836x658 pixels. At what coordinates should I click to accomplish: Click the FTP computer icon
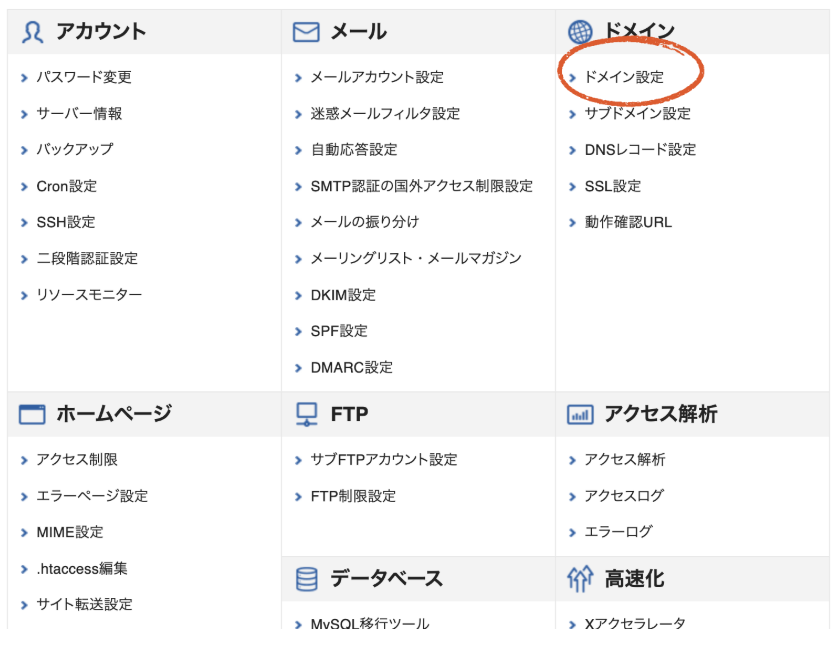306,414
